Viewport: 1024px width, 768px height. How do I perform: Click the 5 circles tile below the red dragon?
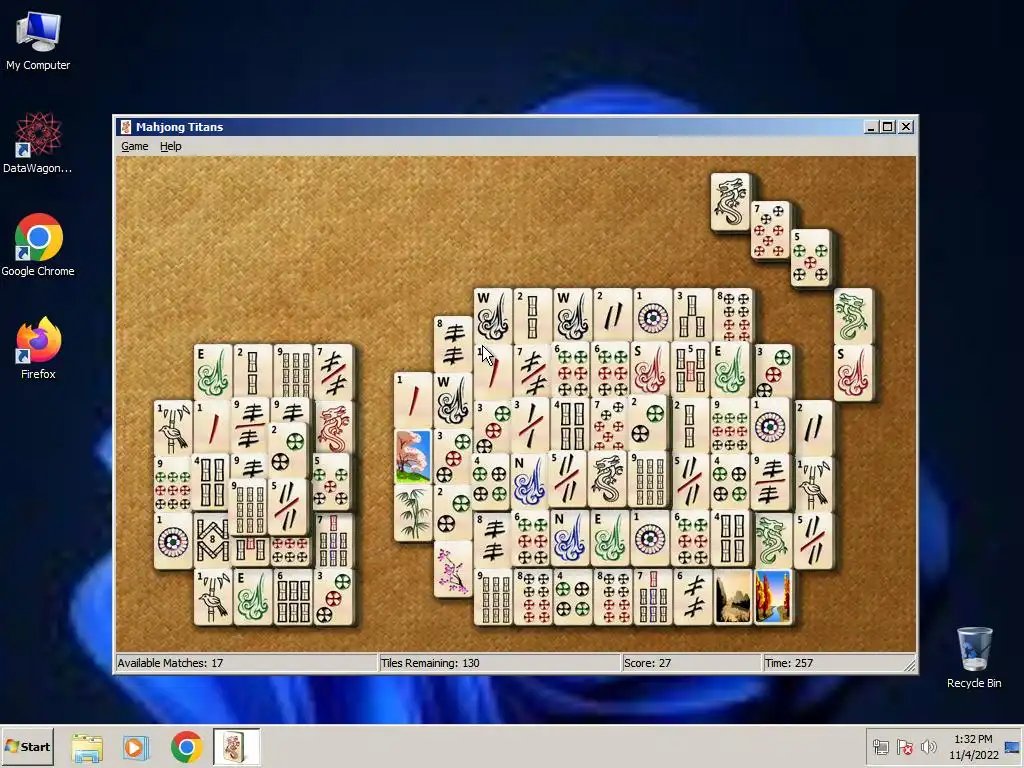[x=332, y=482]
